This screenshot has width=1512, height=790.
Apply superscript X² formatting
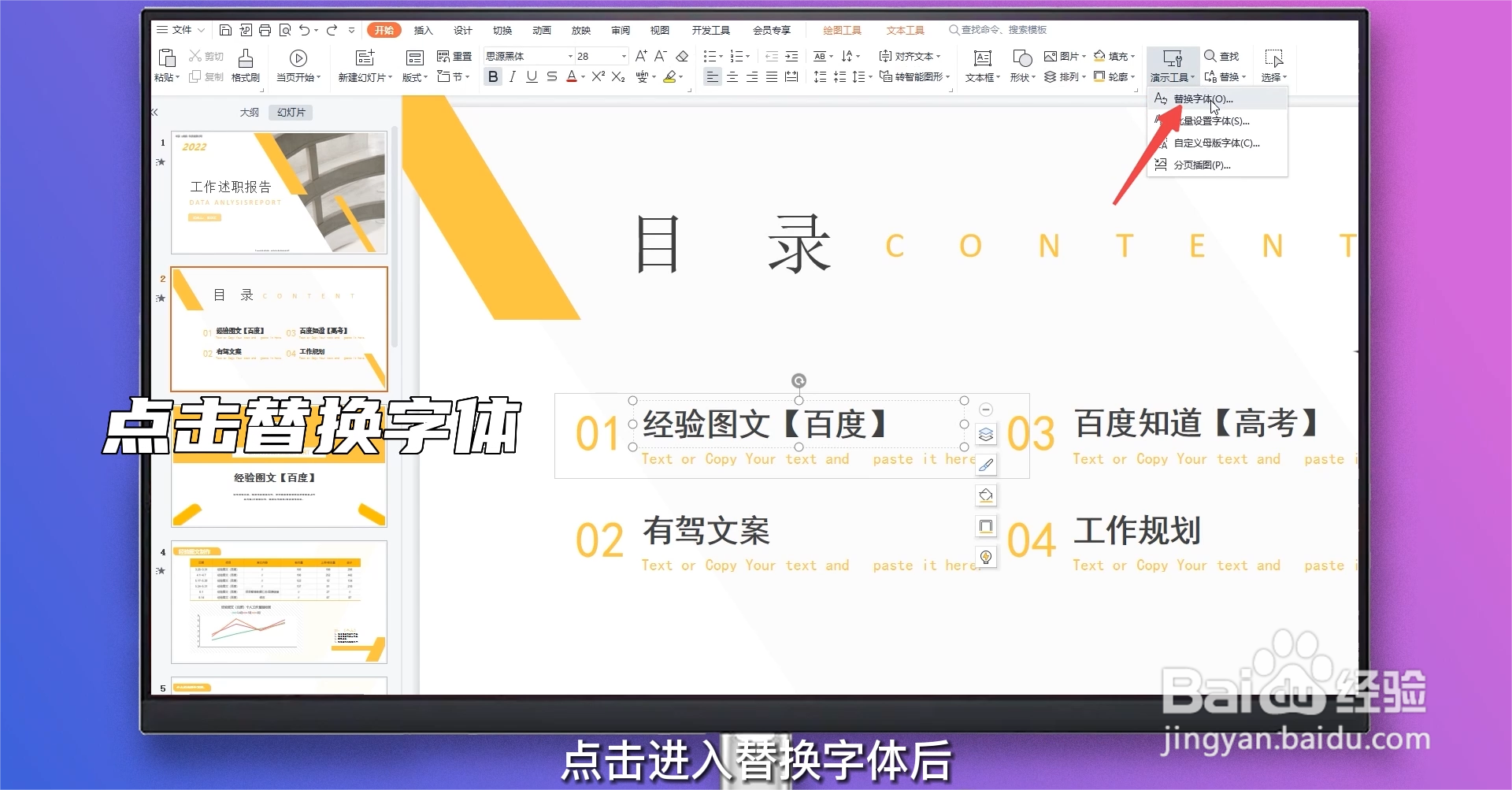point(598,76)
